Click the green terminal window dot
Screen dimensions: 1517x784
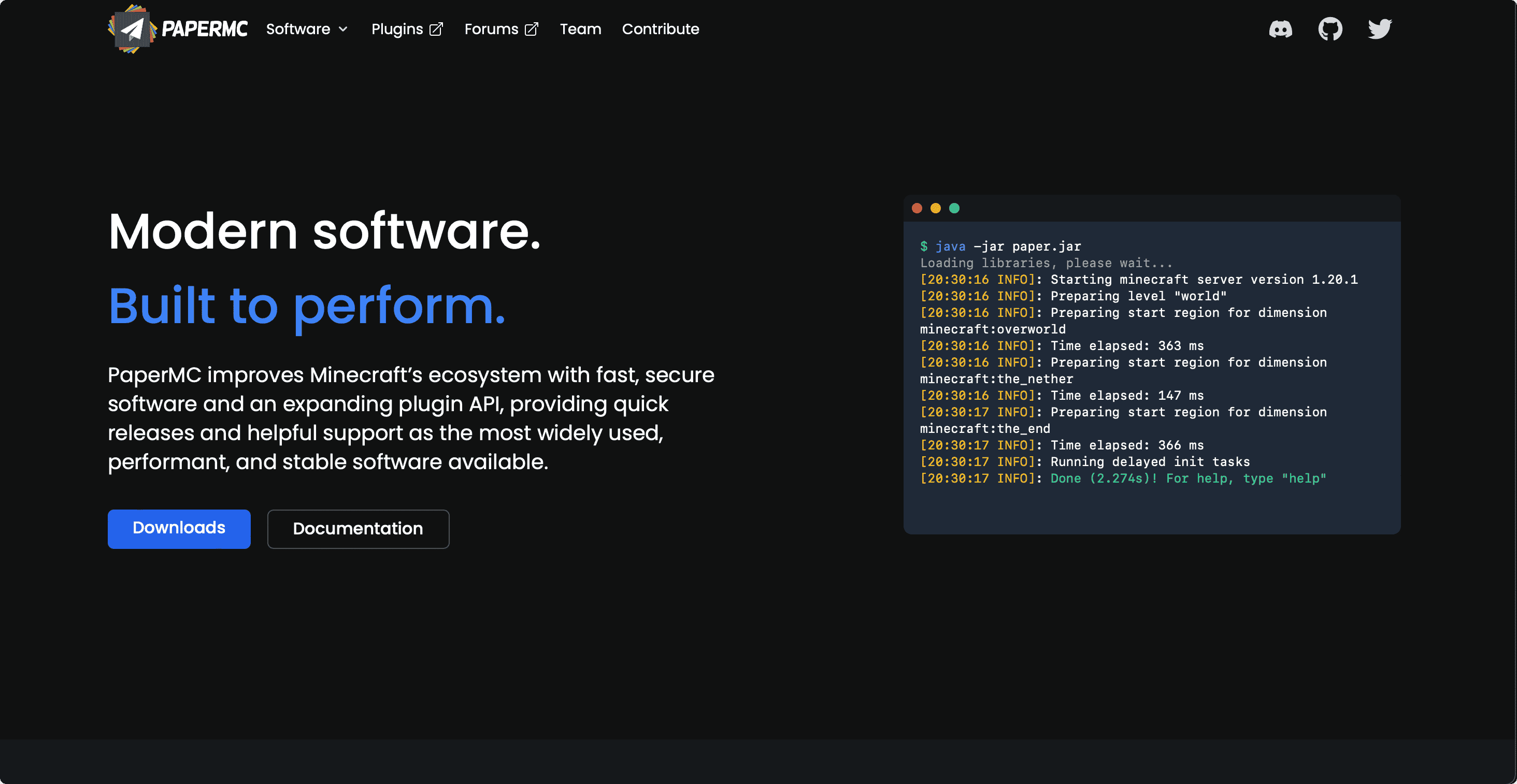click(x=955, y=208)
